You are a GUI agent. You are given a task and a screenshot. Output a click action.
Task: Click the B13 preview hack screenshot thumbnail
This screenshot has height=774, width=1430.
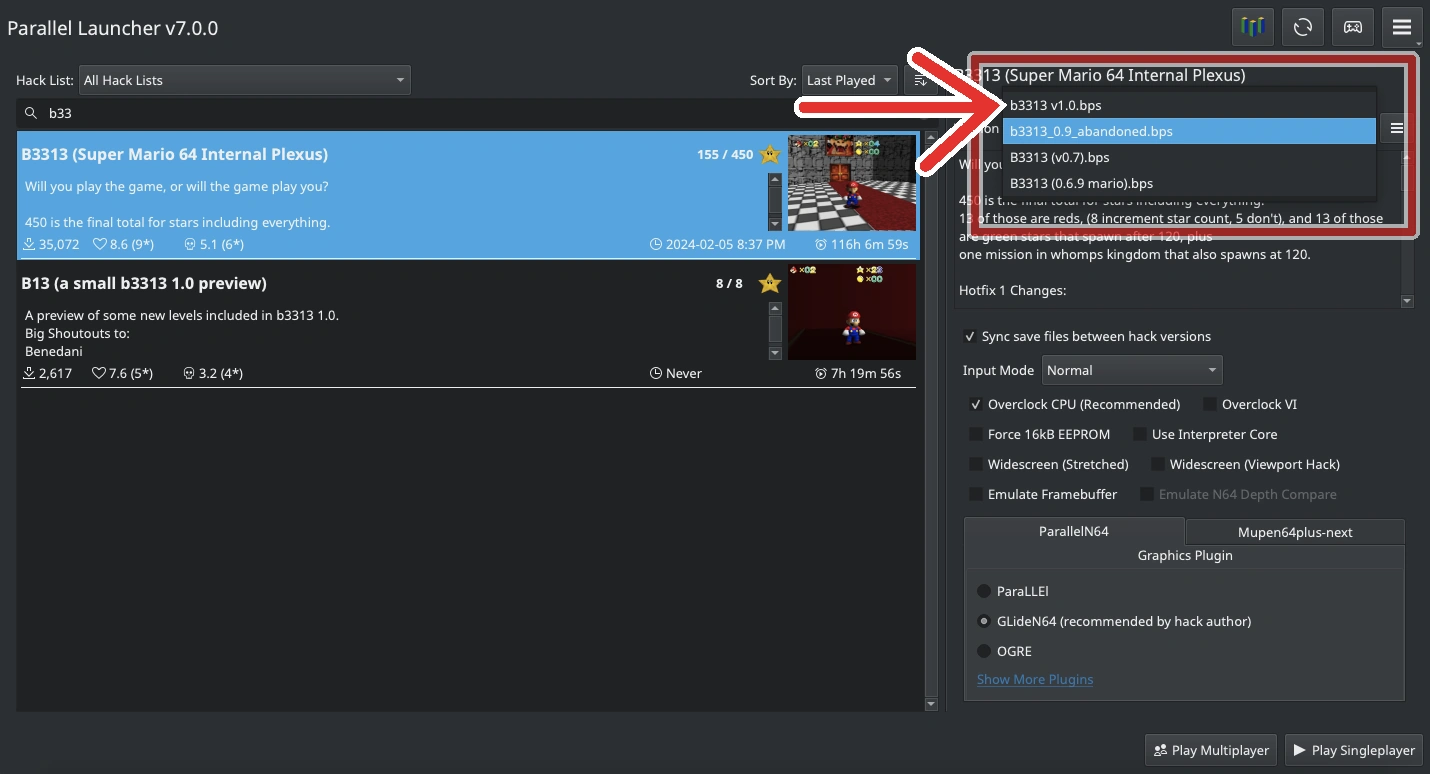pos(852,312)
